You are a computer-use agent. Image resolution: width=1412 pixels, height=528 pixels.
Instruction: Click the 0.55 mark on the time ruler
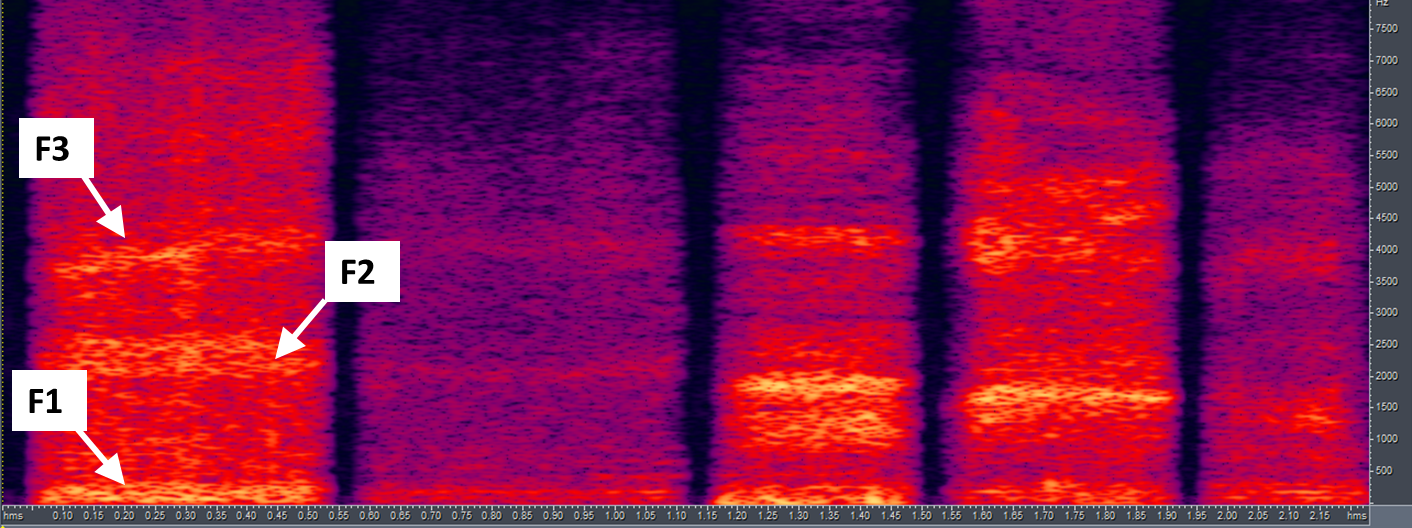(x=339, y=517)
